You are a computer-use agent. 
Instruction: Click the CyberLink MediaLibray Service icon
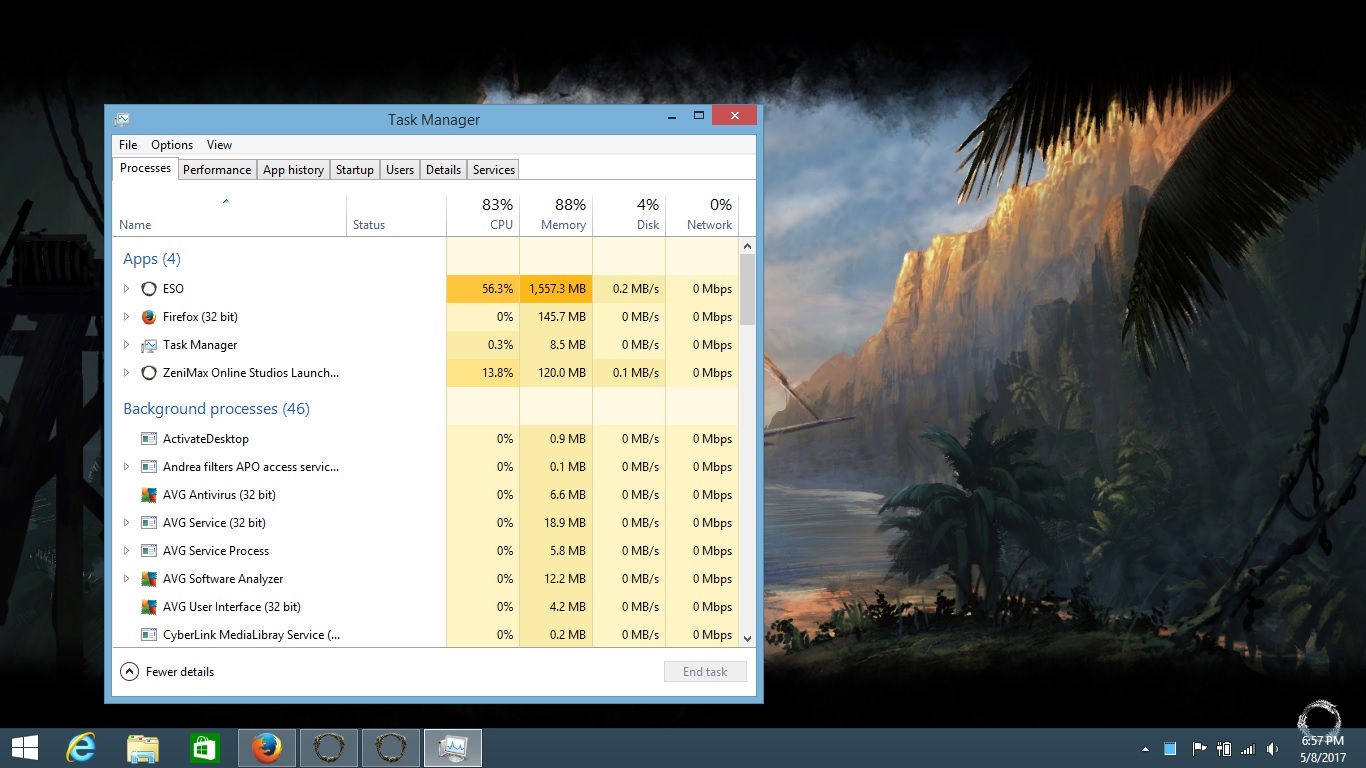click(148, 634)
